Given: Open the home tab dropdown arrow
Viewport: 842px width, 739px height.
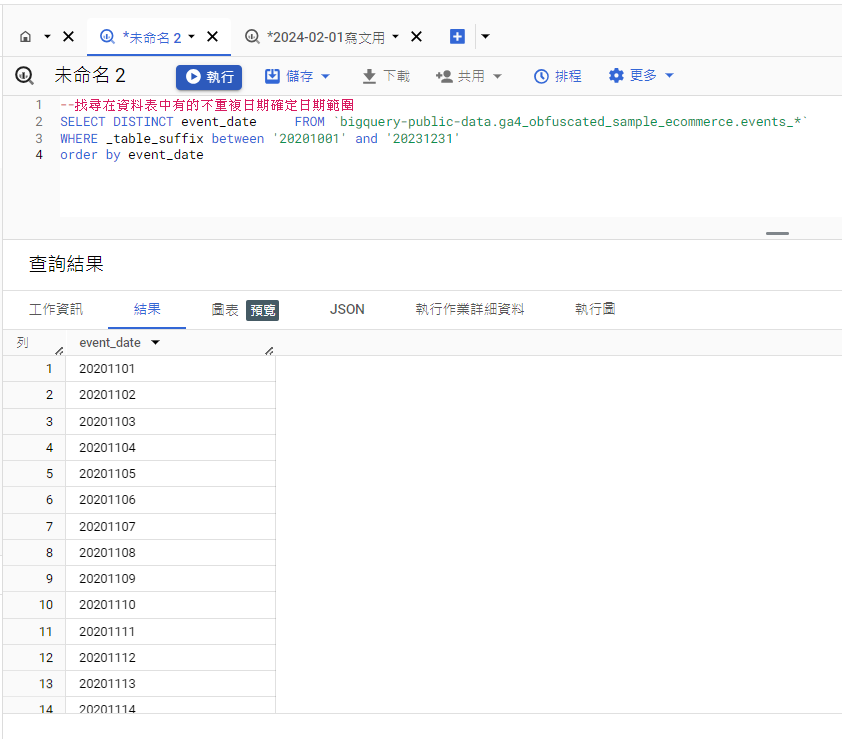Looking at the screenshot, I should click(x=47, y=37).
